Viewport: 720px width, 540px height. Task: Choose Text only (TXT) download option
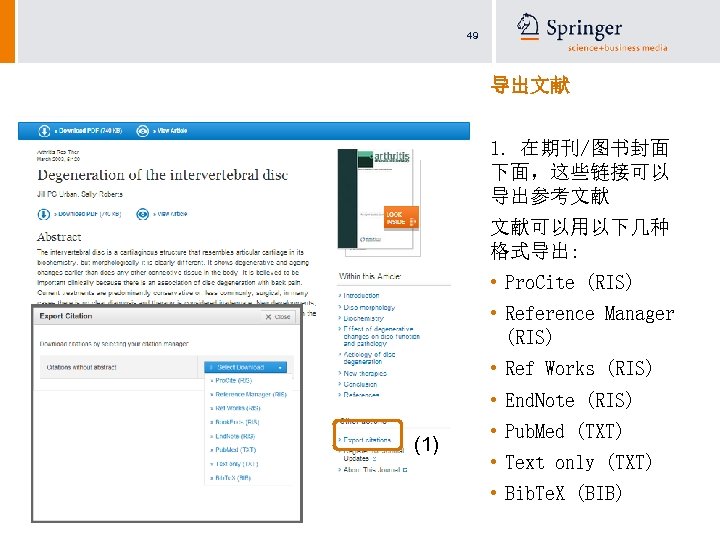click(x=234, y=464)
